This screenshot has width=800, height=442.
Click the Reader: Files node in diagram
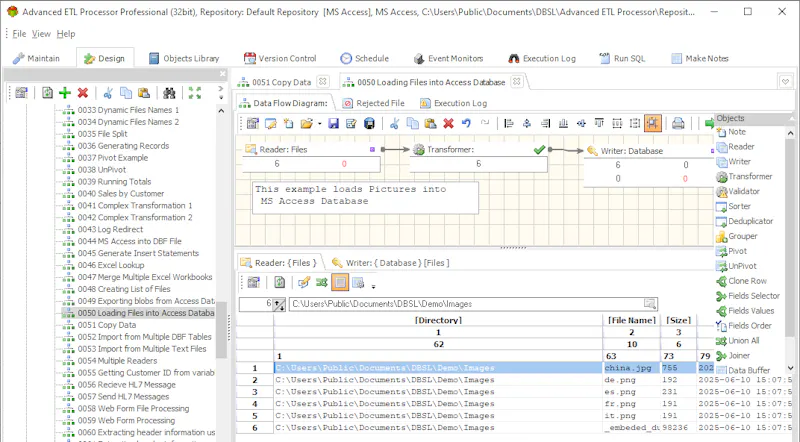(x=311, y=157)
